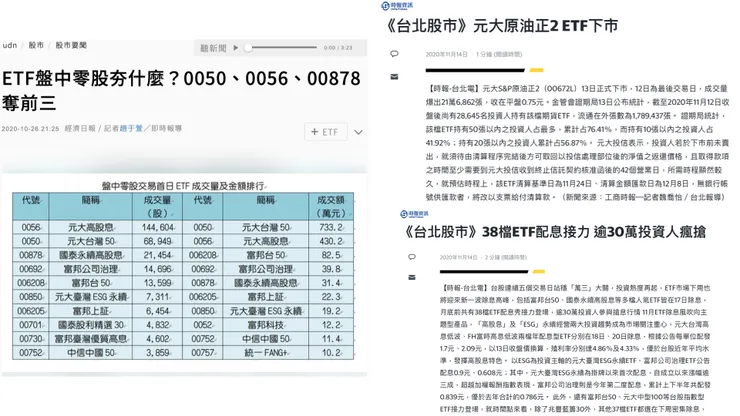Screen dimensions: 740x416
Task: Open the 股市 breadcrumb link
Action: coord(36,45)
